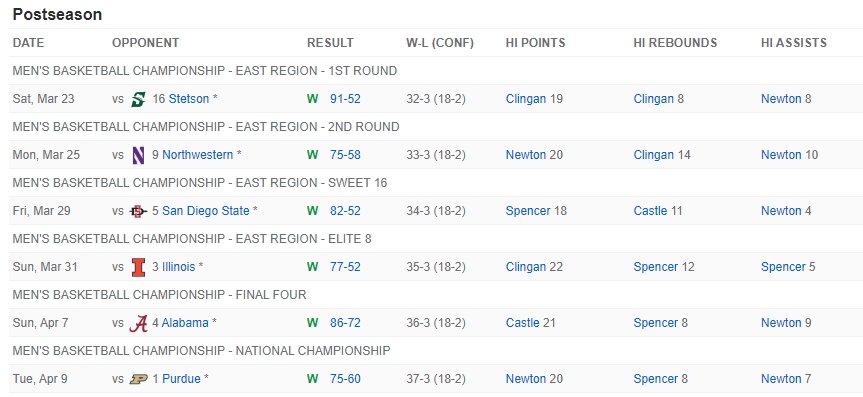
Task: Open Castle in San Diego State rebounds
Action: (650, 211)
